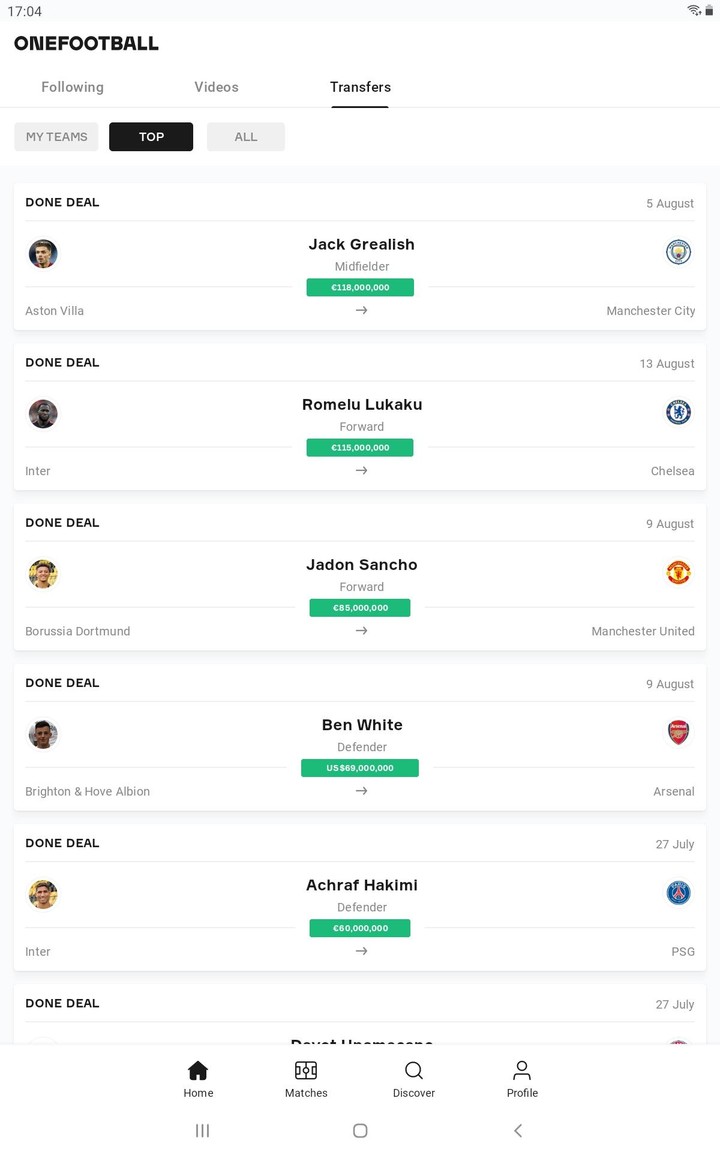Tap the €85,000,000 fee badge for Sancho
Image resolution: width=720 pixels, height=1152 pixels.
pyautogui.click(x=360, y=608)
